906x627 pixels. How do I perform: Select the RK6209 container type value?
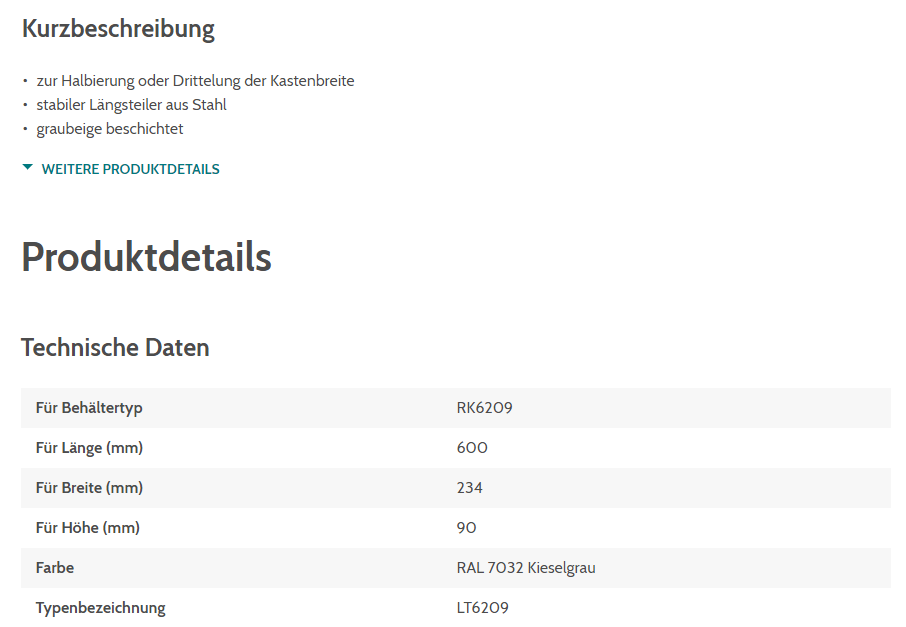click(x=485, y=408)
